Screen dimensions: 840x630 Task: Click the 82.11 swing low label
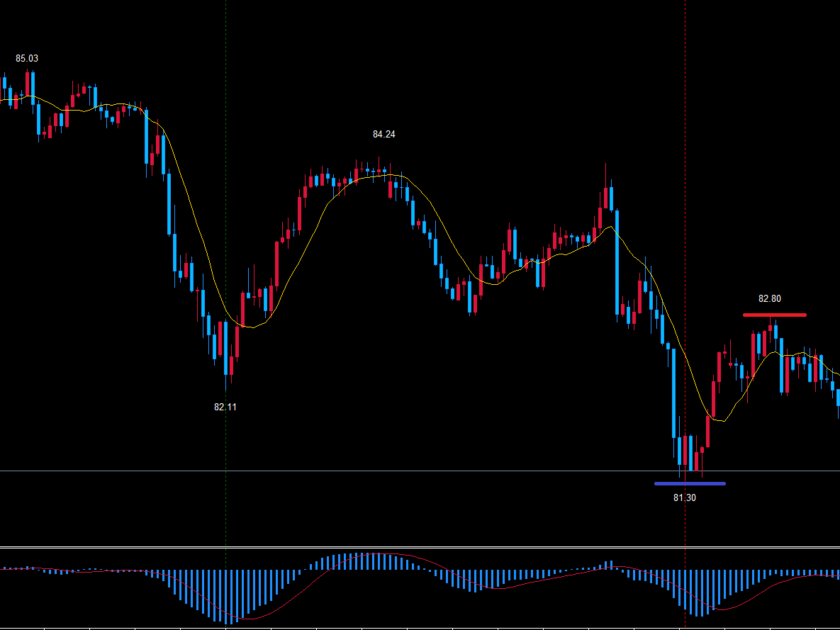pyautogui.click(x=225, y=407)
